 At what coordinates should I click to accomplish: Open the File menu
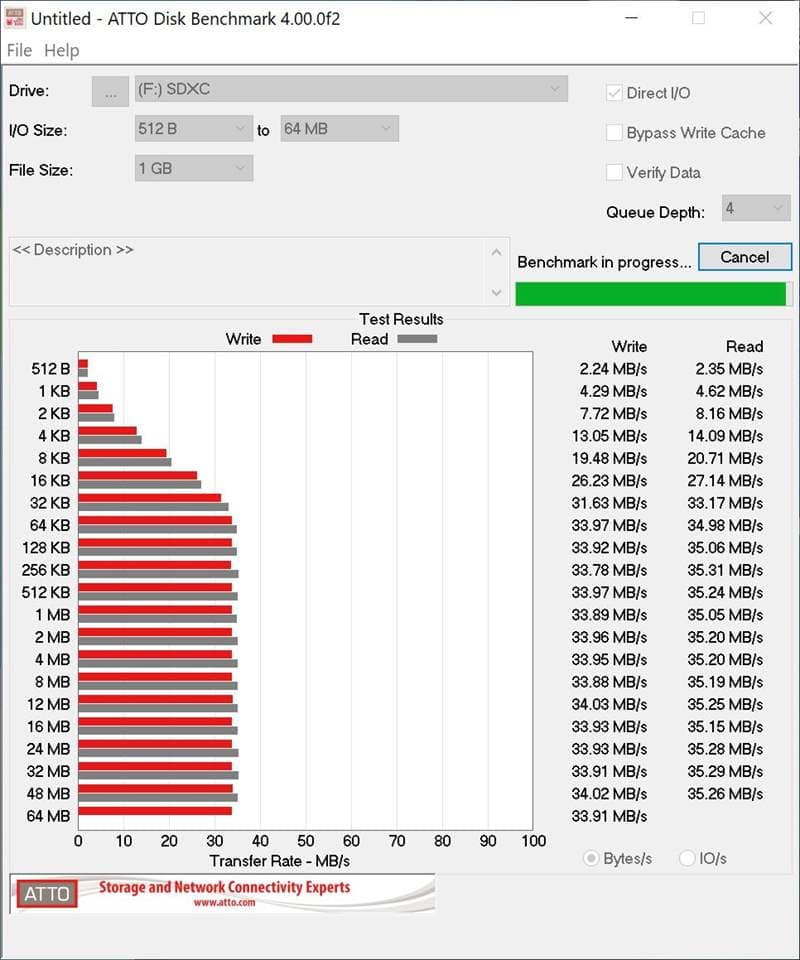tap(19, 50)
